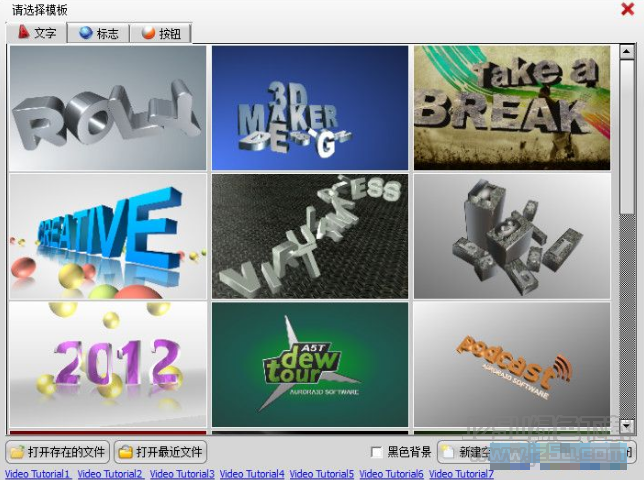Close the template dialog with red X

[x=627, y=9]
